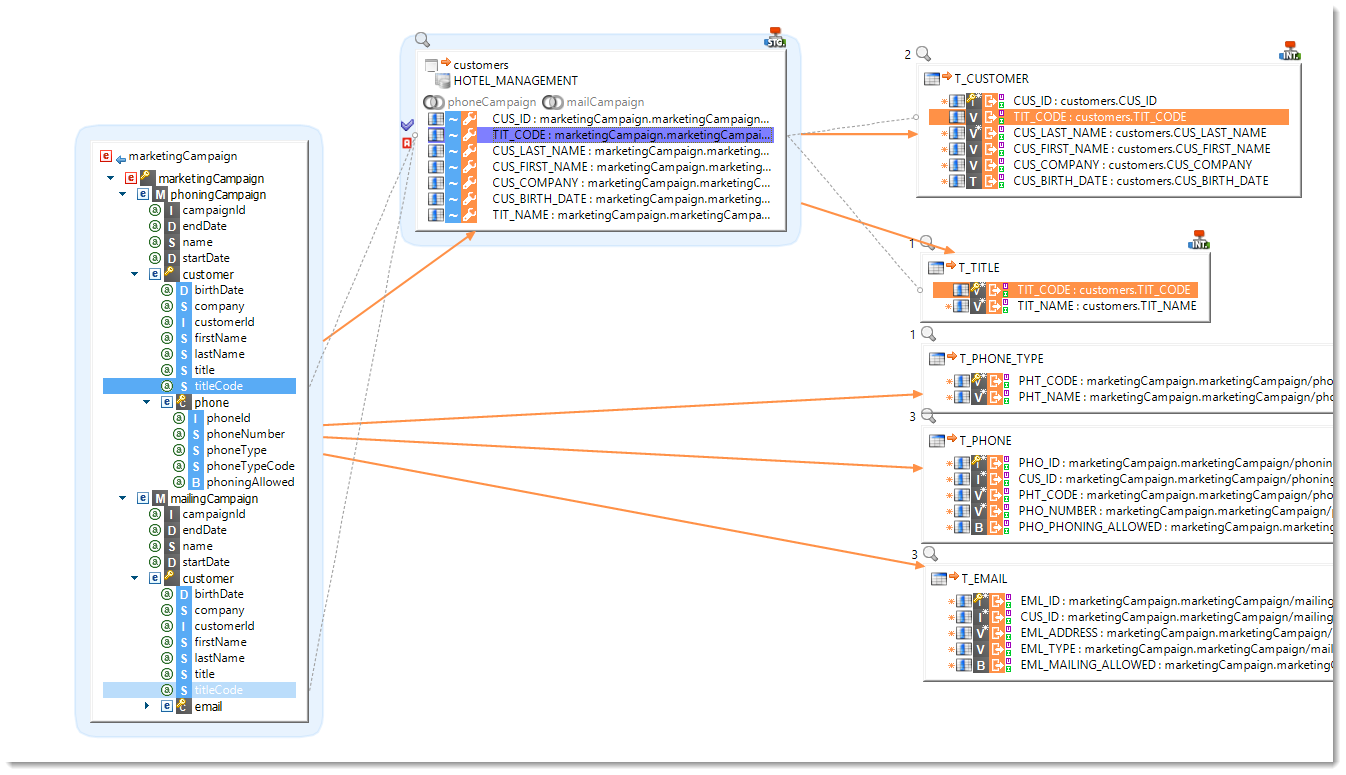Image resolution: width=1346 pixels, height=775 pixels.
Task: Collapse the root marketingCampaign tree node
Action: 110,179
